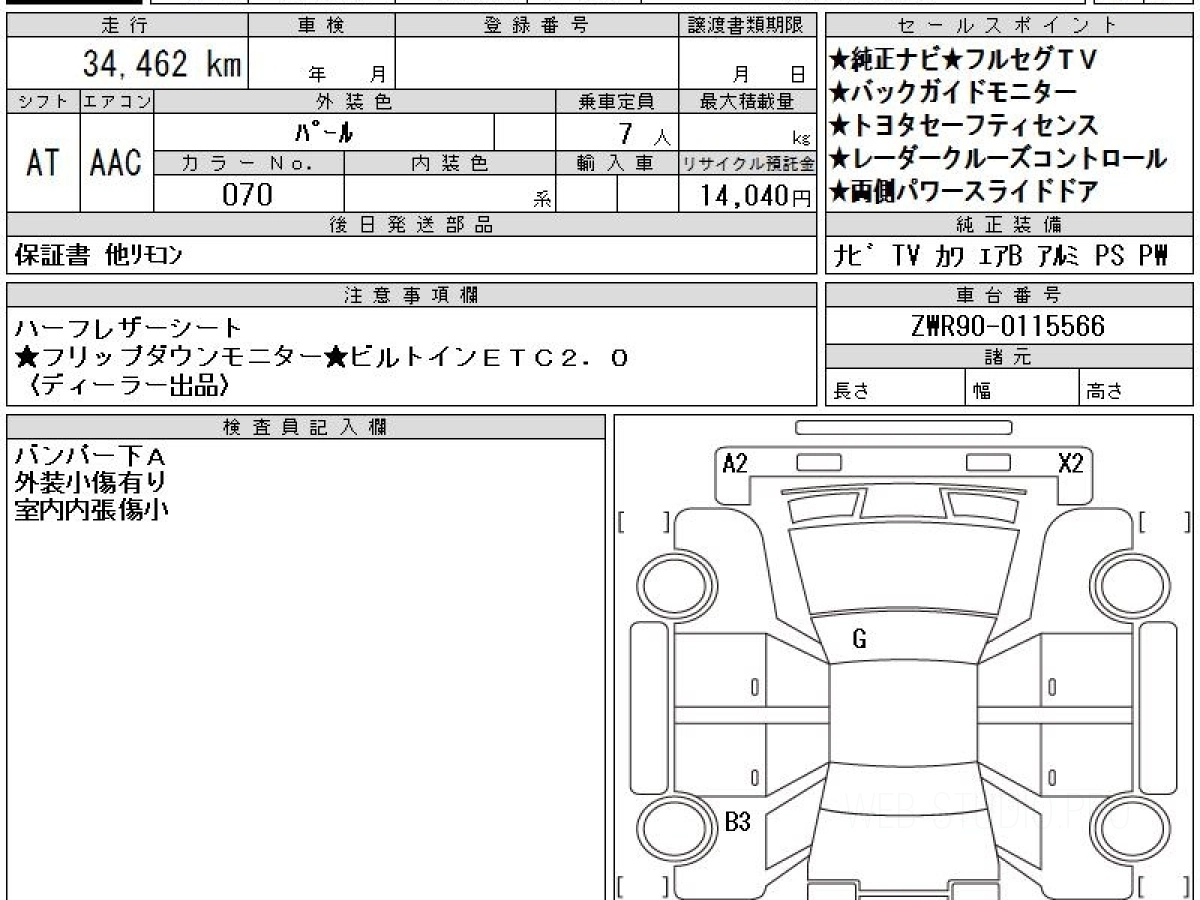Click the フリップダウンモニター ETC2.0 note line

coord(322,357)
